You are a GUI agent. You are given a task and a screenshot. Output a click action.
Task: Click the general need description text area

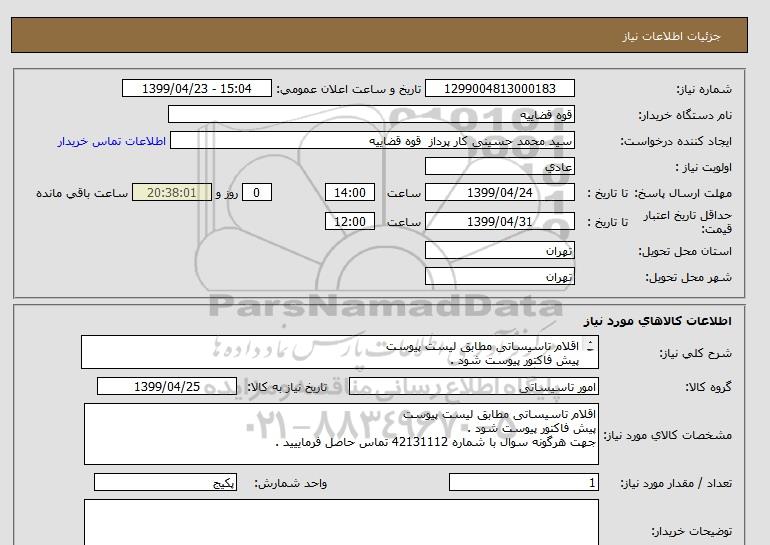point(340,353)
